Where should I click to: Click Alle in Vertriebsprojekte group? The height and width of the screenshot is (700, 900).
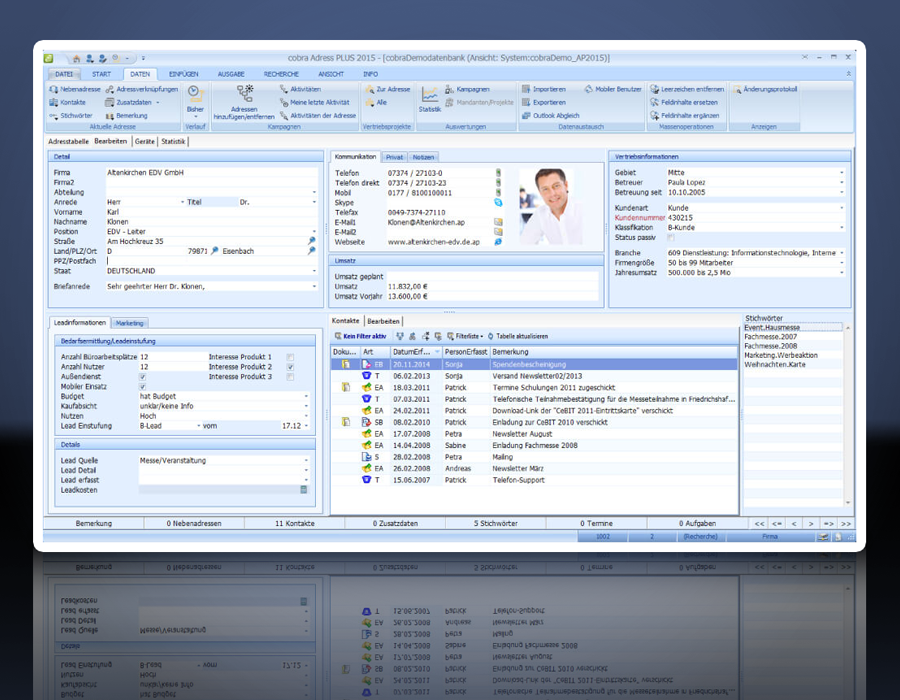pos(377,102)
